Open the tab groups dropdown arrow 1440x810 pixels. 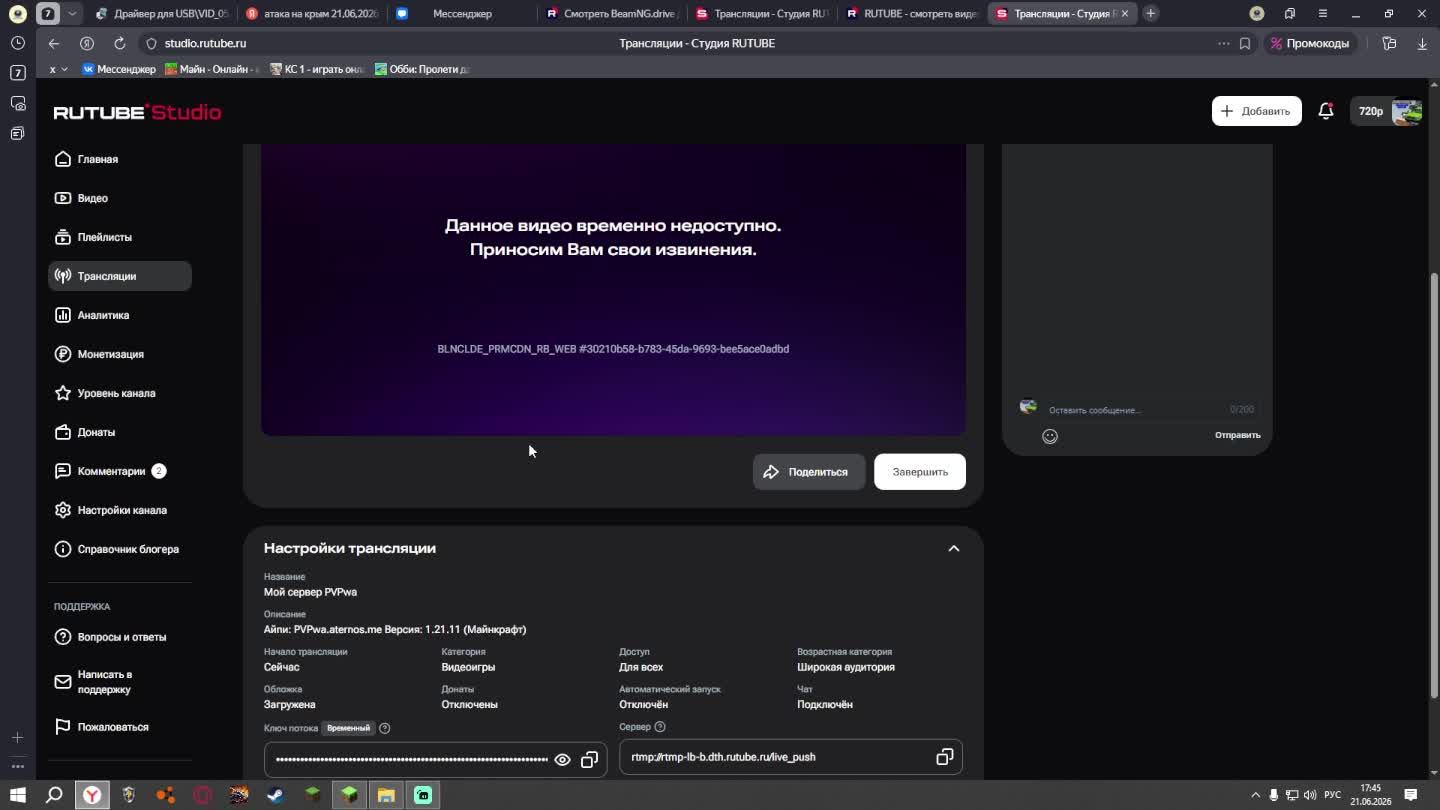pyautogui.click(x=72, y=14)
